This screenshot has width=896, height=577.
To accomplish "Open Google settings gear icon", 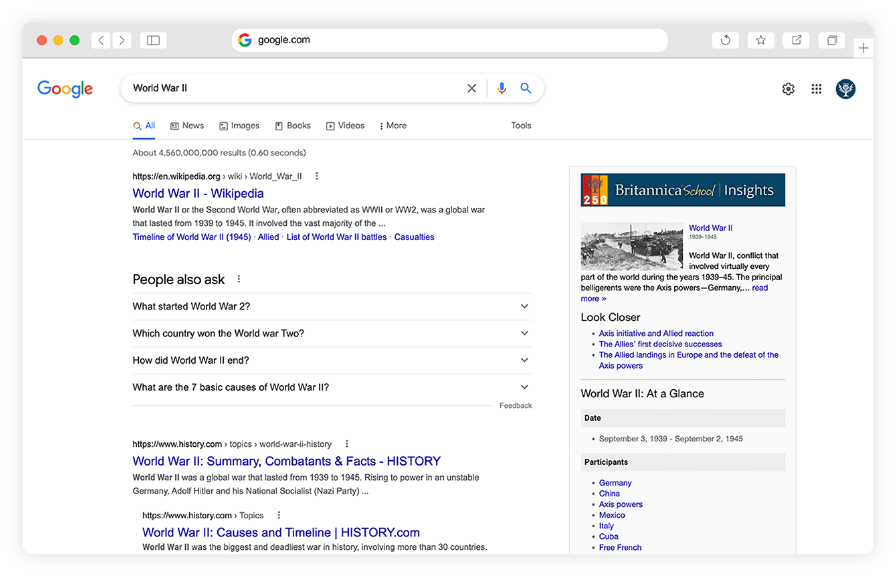I will (788, 89).
